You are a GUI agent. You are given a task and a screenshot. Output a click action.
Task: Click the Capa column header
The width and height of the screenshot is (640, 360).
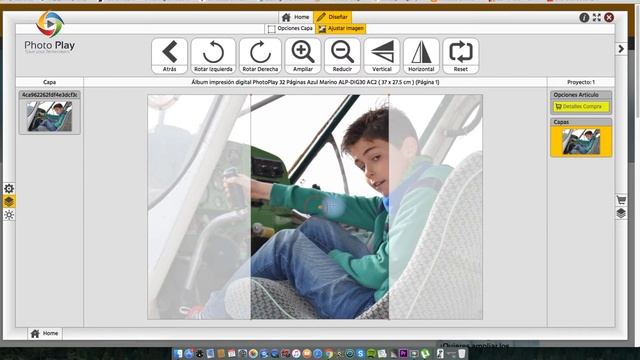49,82
